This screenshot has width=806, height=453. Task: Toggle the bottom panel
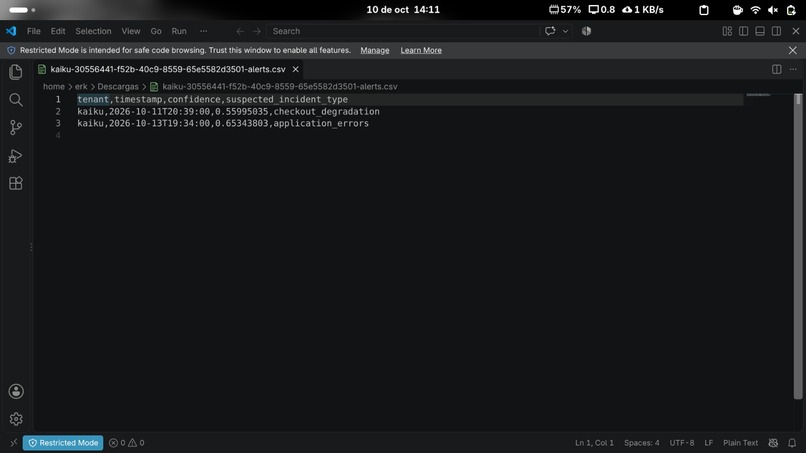pos(760,31)
